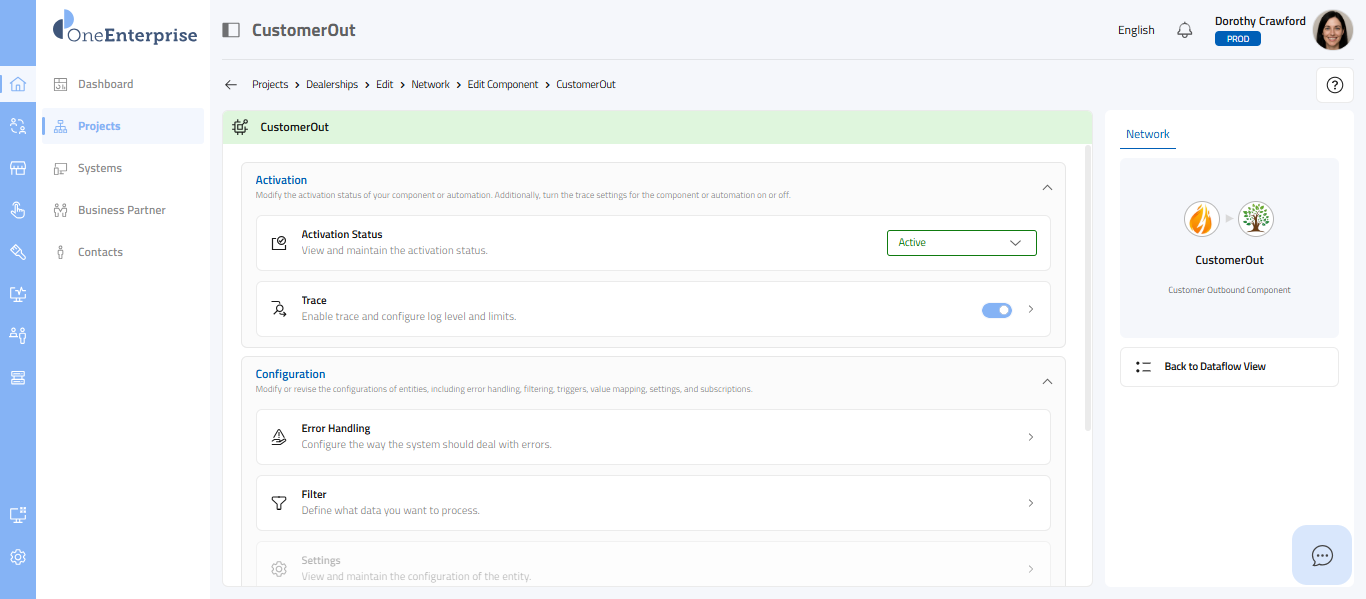Click Back to Dataflow View button
Viewport: 1366px width, 599px height.
click(1228, 367)
